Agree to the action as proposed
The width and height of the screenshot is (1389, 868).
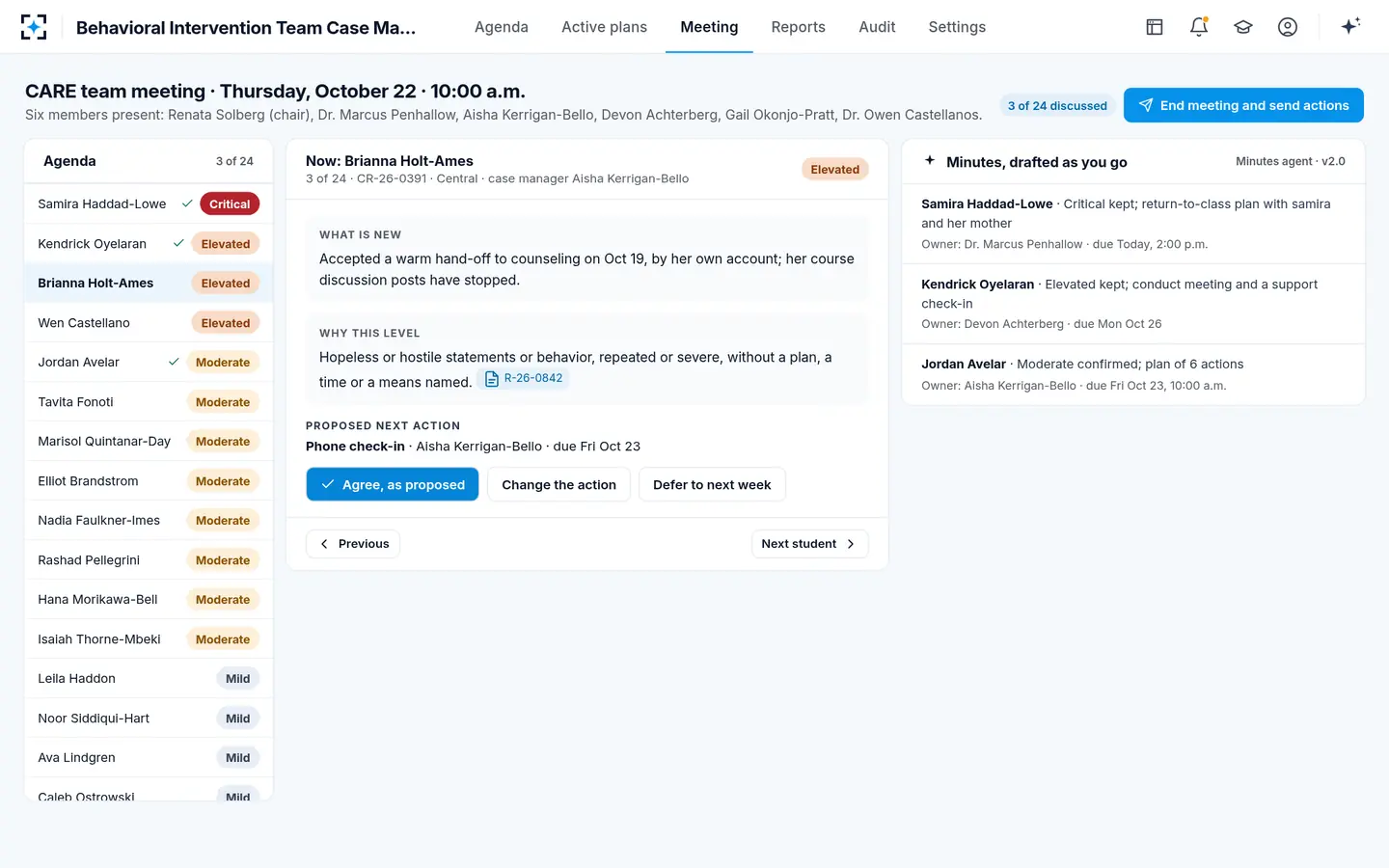click(x=393, y=484)
